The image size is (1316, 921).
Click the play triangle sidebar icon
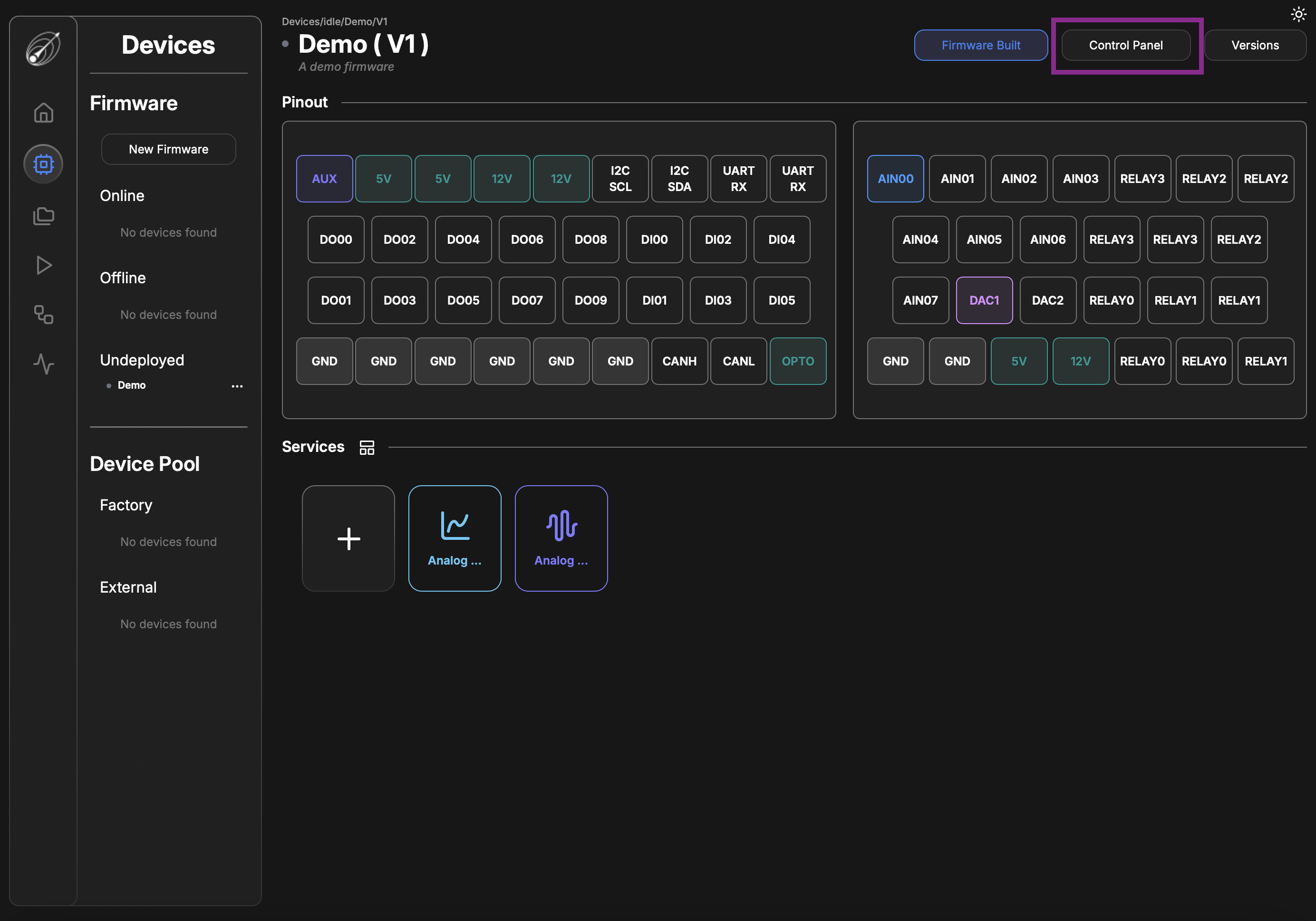tap(44, 265)
